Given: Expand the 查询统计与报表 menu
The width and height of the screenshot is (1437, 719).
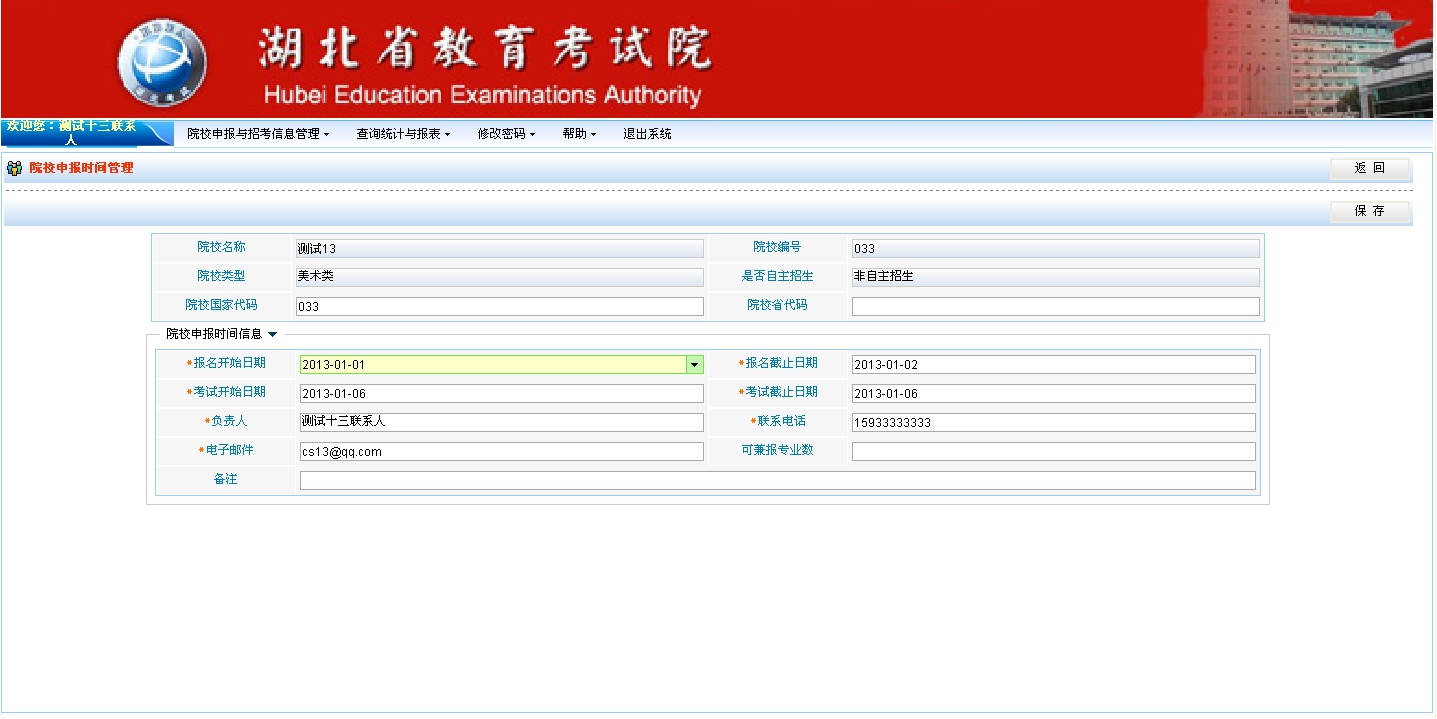Looking at the screenshot, I should pyautogui.click(x=403, y=134).
